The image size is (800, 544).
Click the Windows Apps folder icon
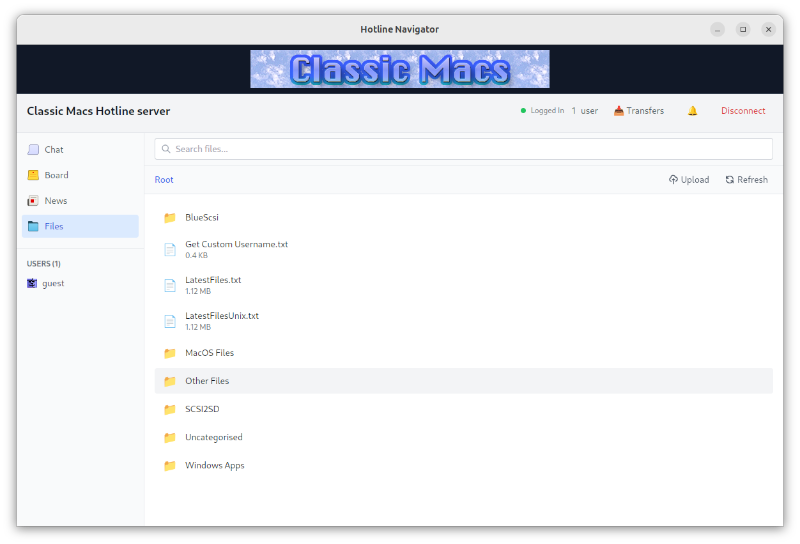coord(170,465)
